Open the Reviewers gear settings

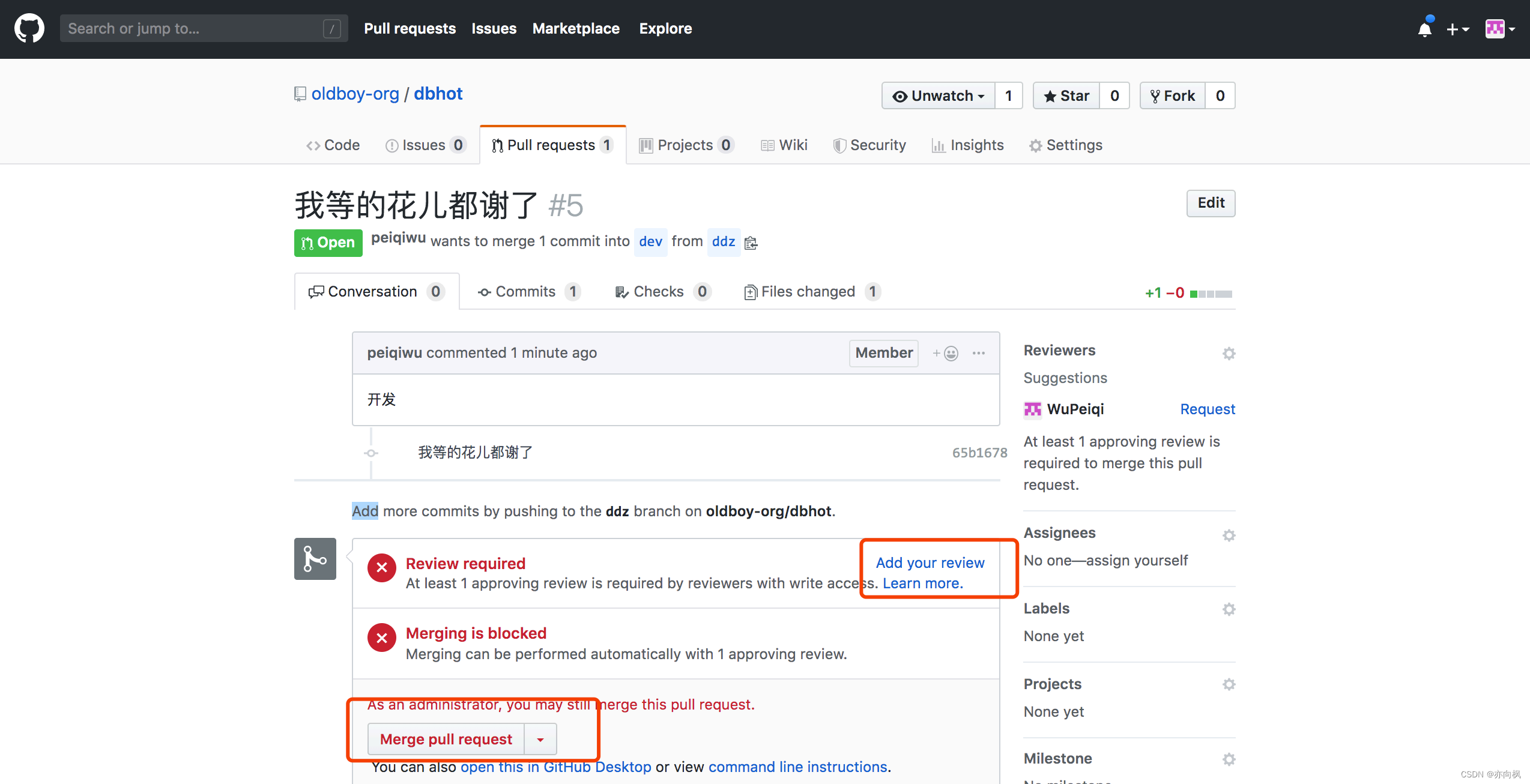click(1229, 353)
